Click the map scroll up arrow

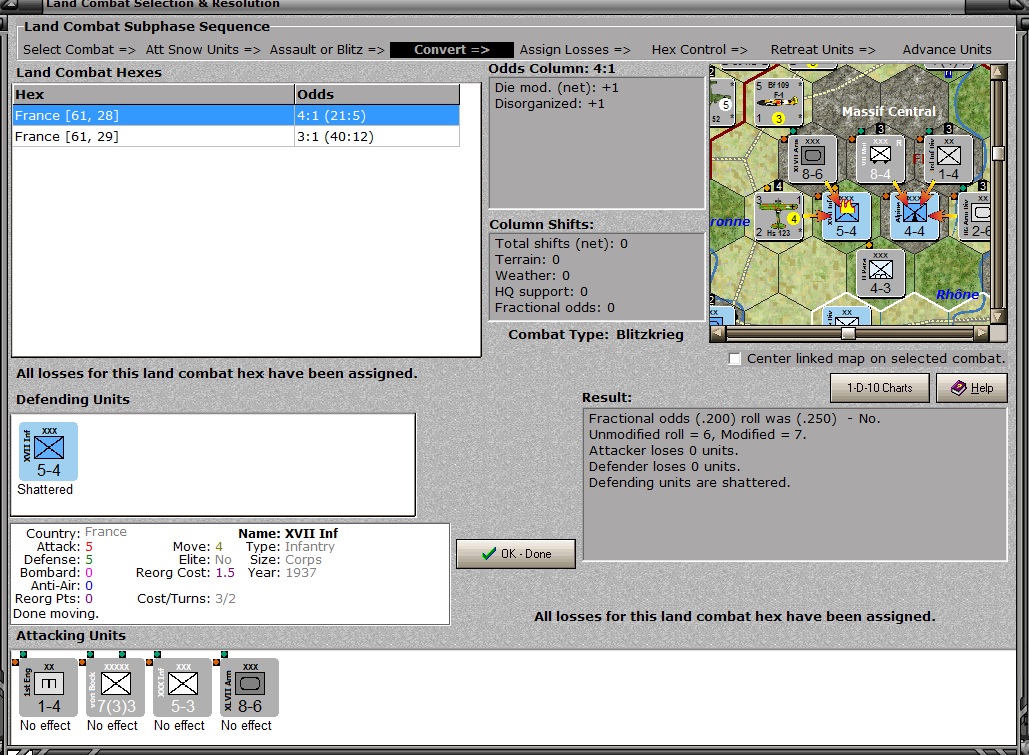coord(998,72)
